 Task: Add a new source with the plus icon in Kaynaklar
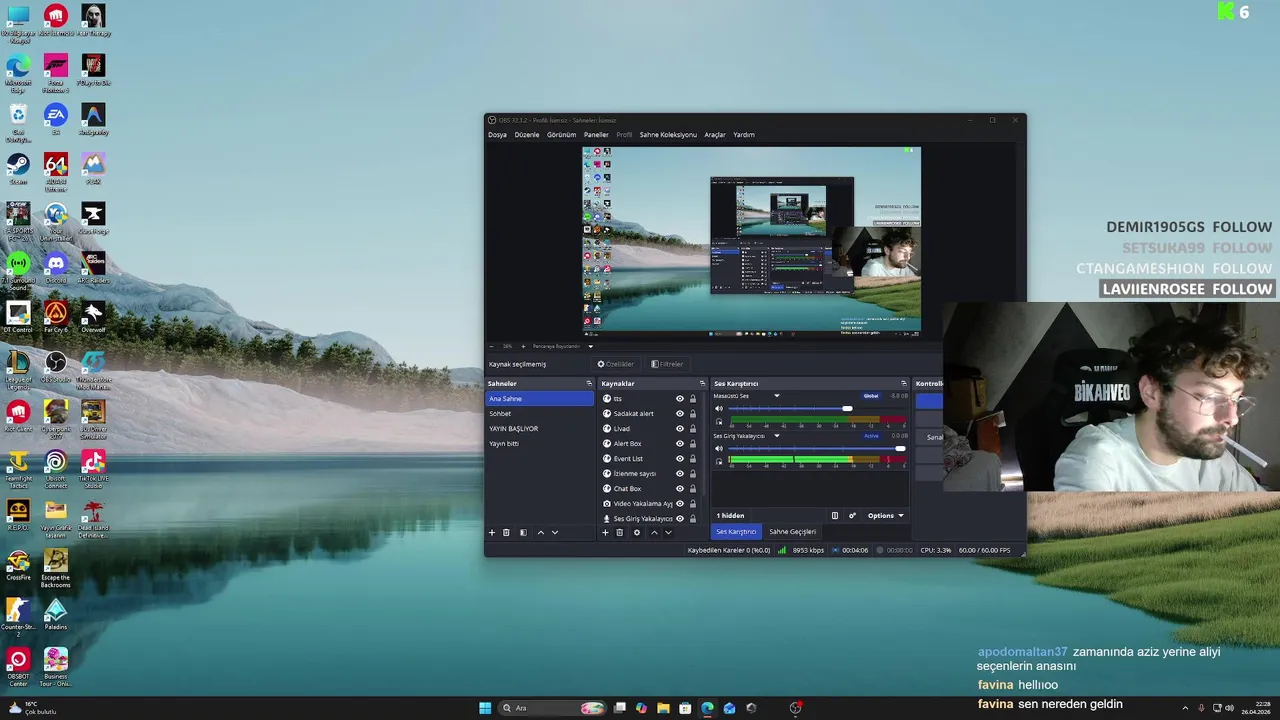pos(604,532)
